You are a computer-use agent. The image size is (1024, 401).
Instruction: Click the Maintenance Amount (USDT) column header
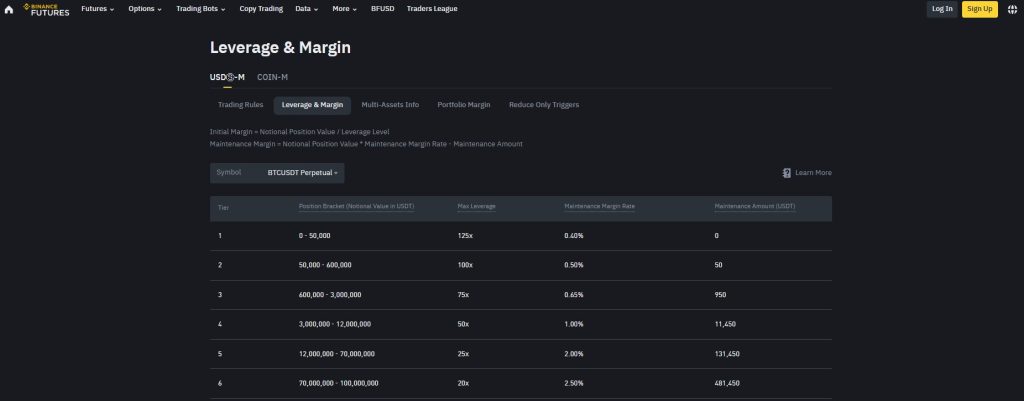[x=755, y=206]
